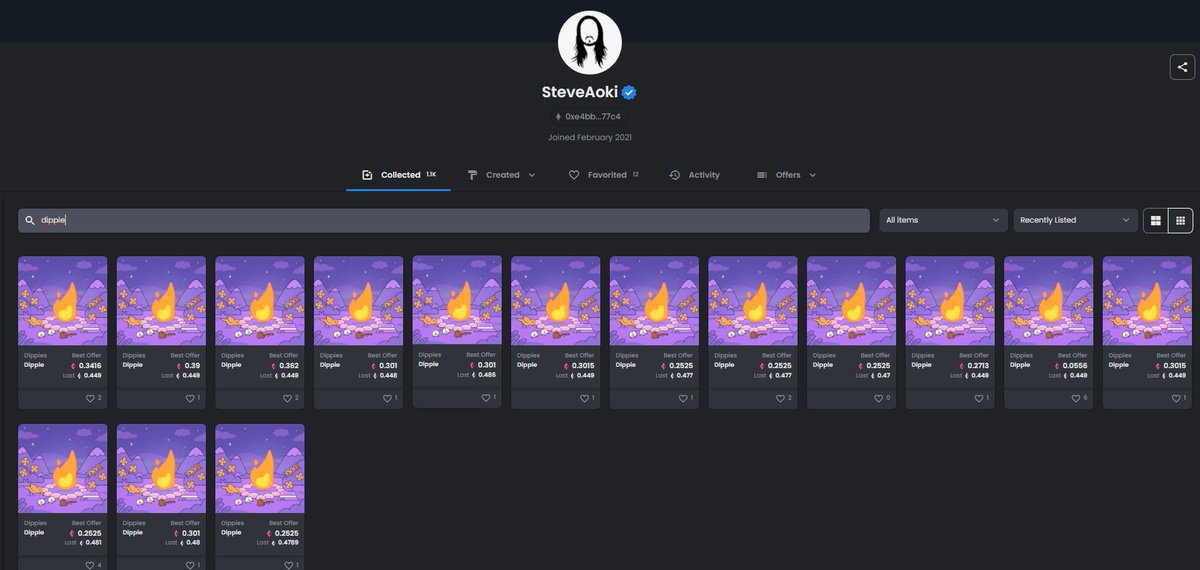Image resolution: width=1200 pixels, height=570 pixels.
Task: Expand the Created tab dropdown
Action: 532,175
